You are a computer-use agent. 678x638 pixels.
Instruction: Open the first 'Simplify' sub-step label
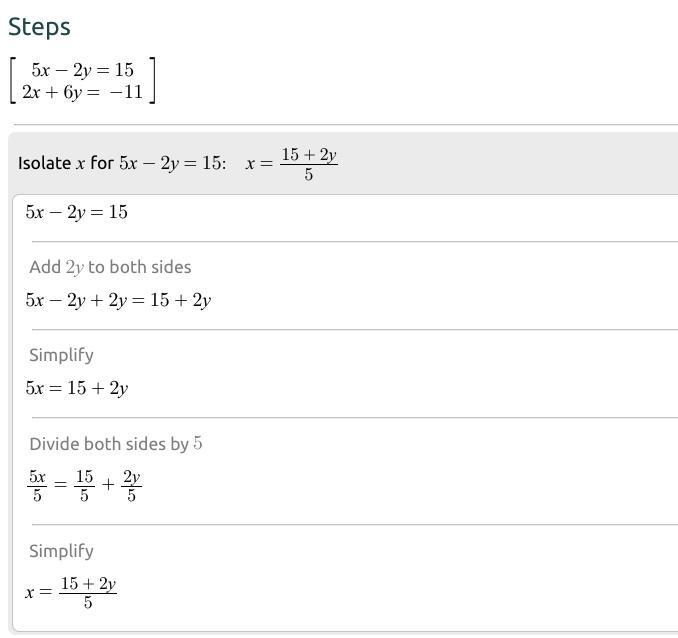point(61,355)
